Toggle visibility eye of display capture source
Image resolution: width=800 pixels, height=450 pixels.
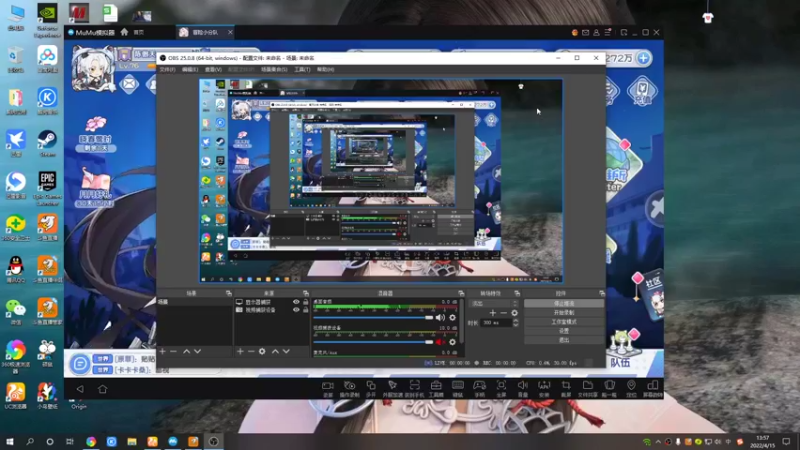(296, 302)
